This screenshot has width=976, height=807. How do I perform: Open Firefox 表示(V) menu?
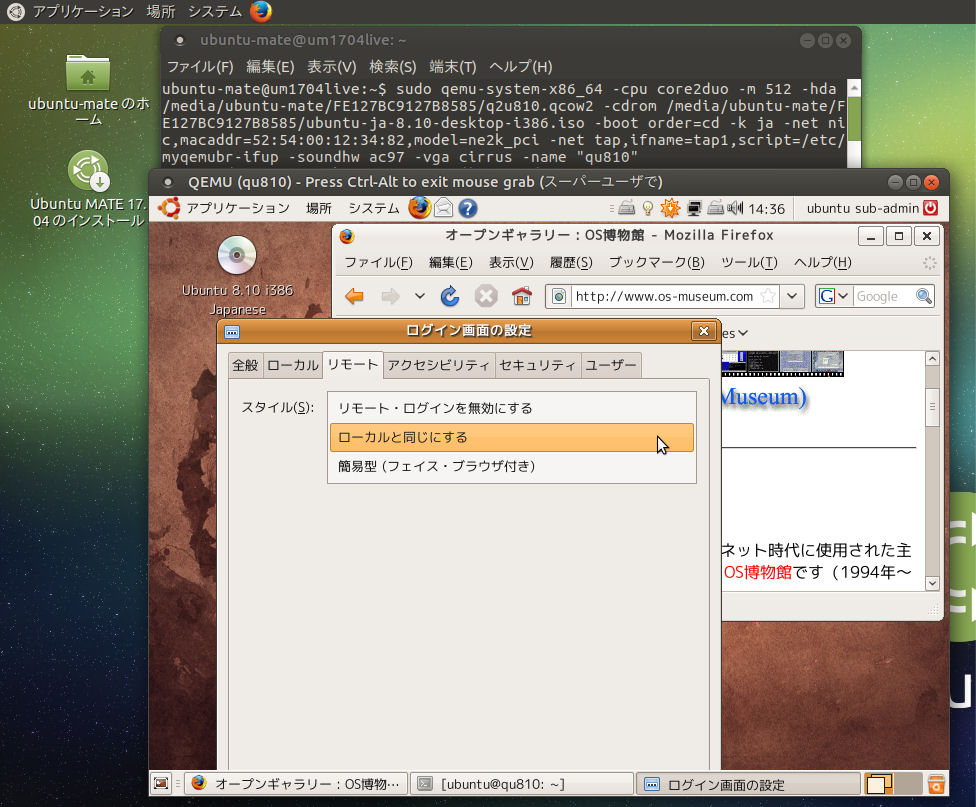[x=511, y=263]
